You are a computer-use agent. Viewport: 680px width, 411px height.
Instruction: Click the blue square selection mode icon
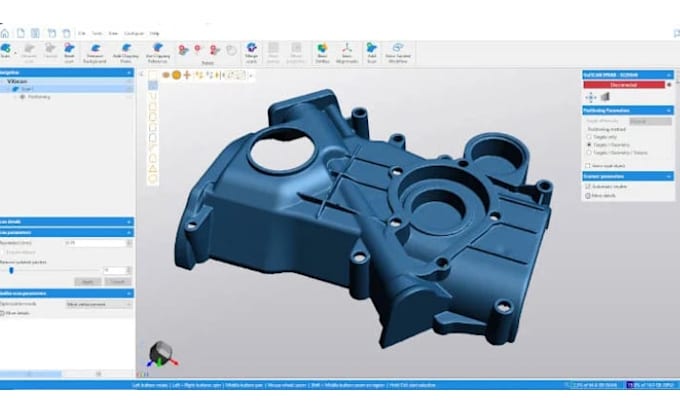click(153, 85)
